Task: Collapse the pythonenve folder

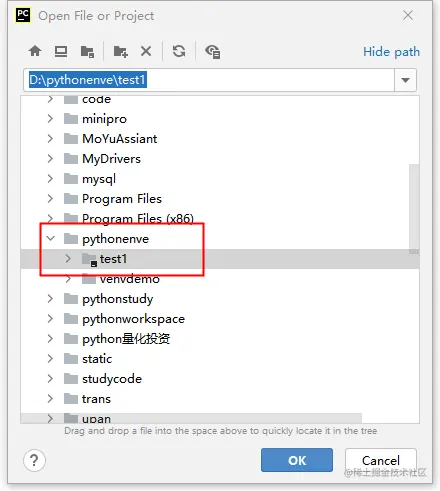Action: coord(51,238)
